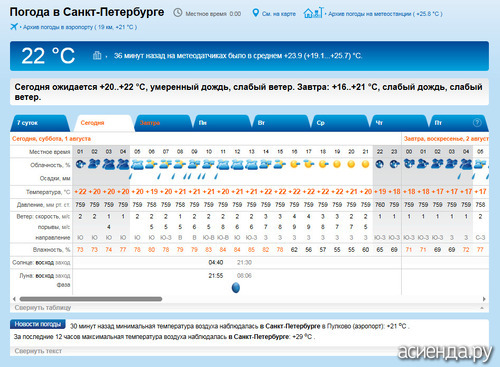Click the airplane airport archive icon

[x=14, y=26]
